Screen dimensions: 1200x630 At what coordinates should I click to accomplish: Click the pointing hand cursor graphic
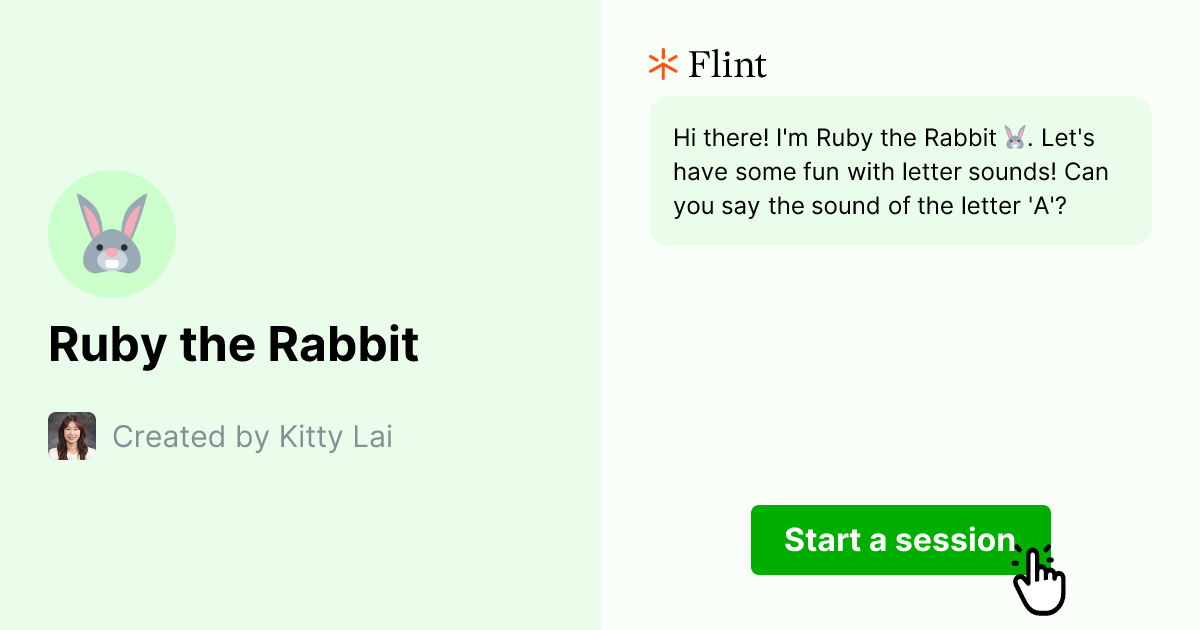click(1040, 578)
